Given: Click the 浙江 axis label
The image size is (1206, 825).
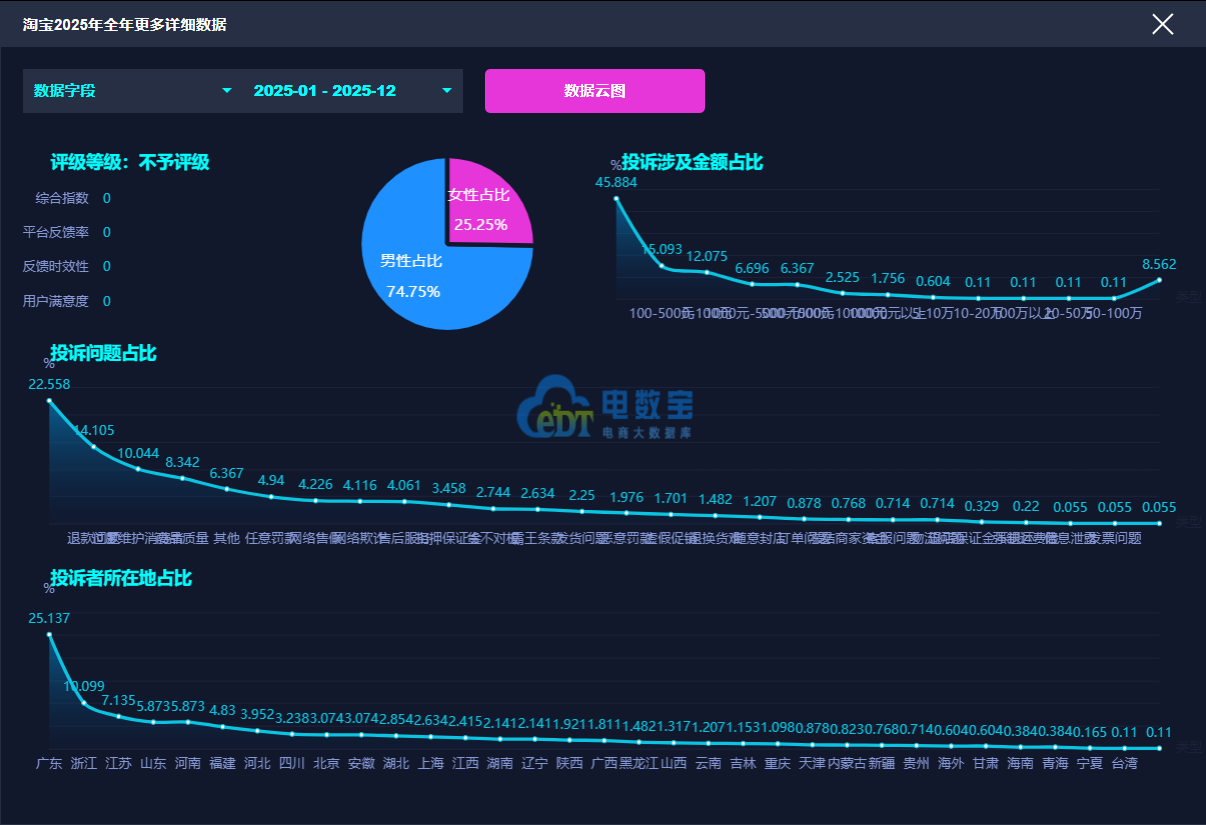Looking at the screenshot, I should pos(84,764).
